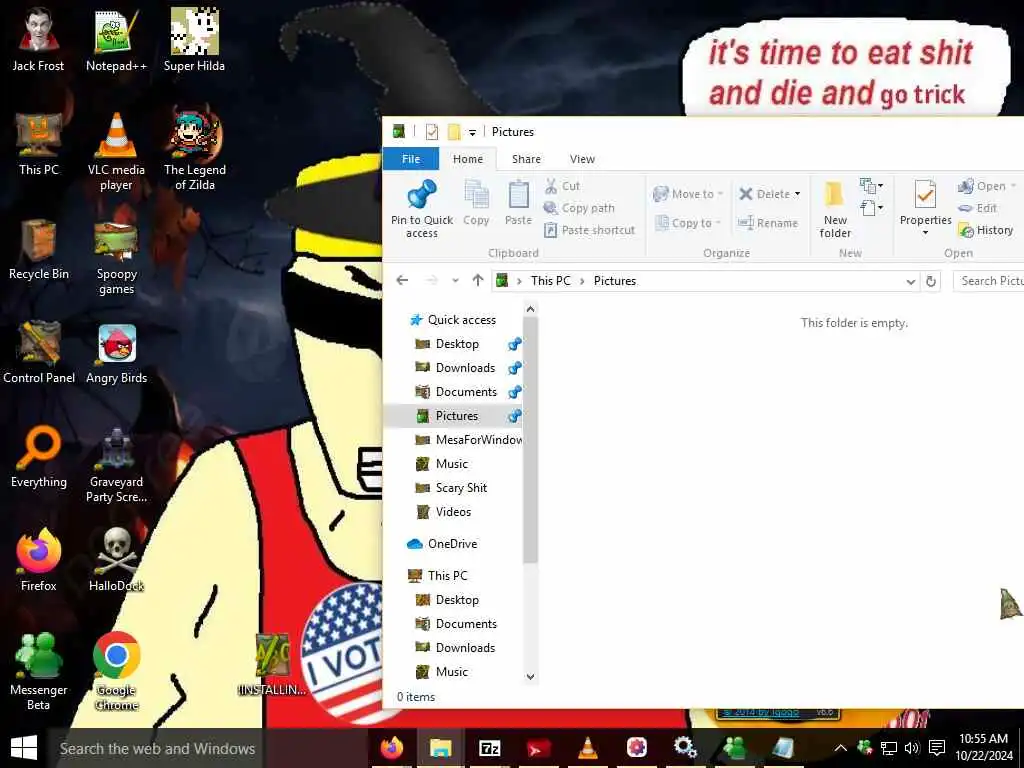Select INSTALLIN desktop icon
Viewport: 1024px width, 768px height.
coord(272,664)
